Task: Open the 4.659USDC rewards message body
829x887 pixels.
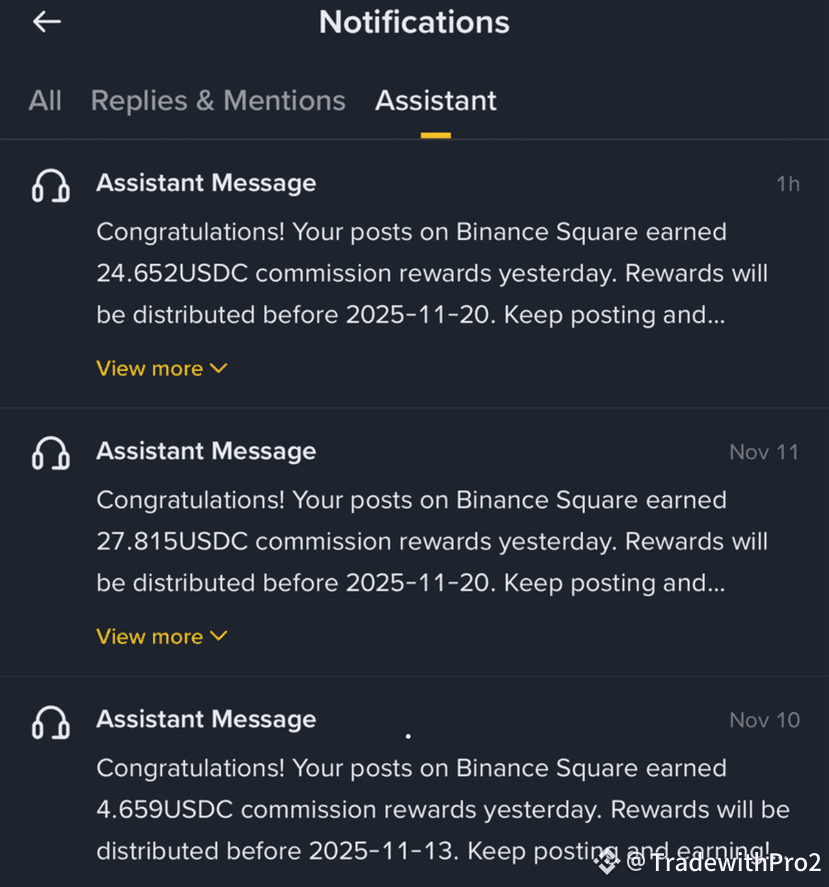Action: [x=430, y=809]
